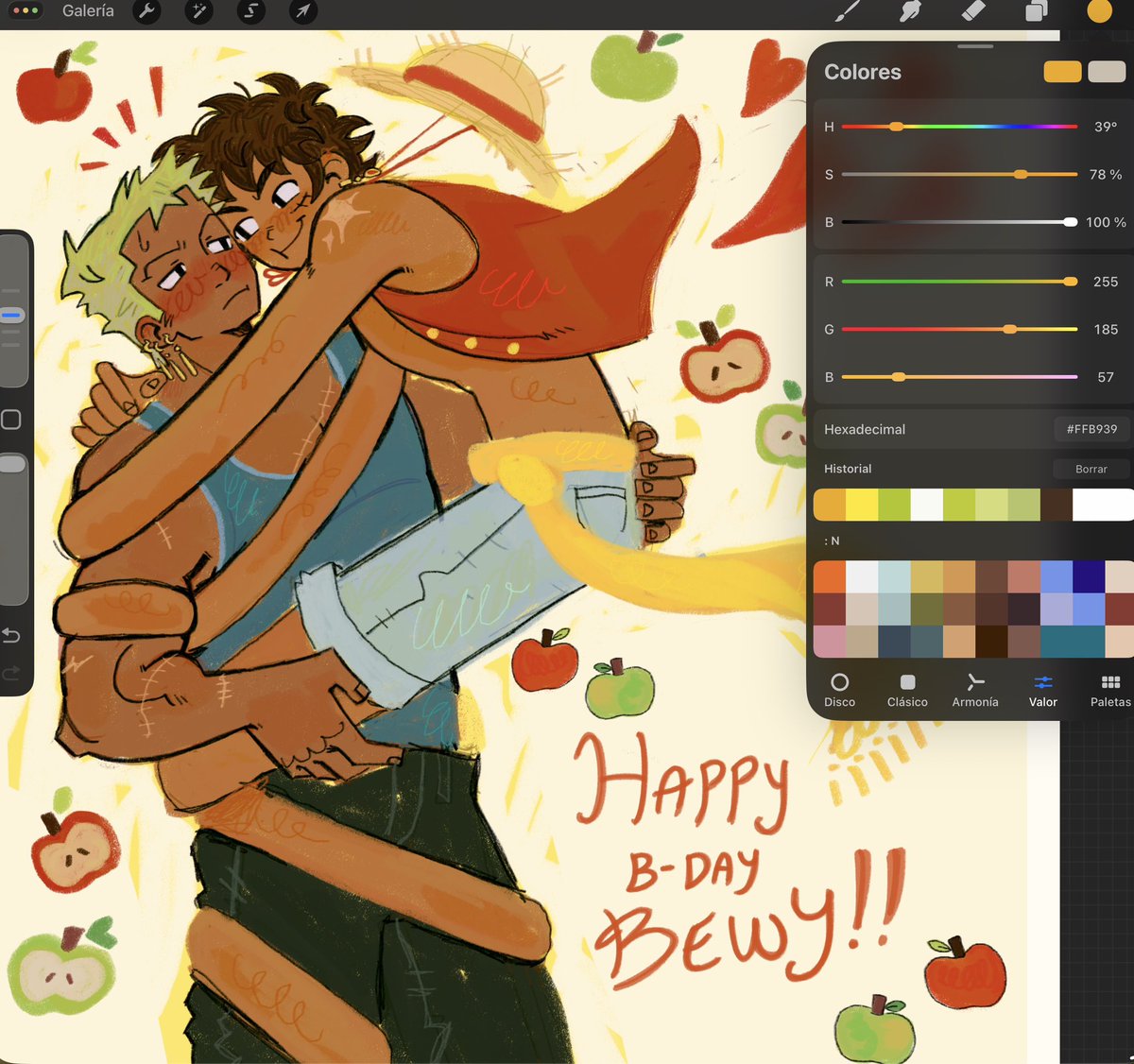Activate the Selection S-shaped tool
The height and width of the screenshot is (1064, 1134).
pos(250,11)
